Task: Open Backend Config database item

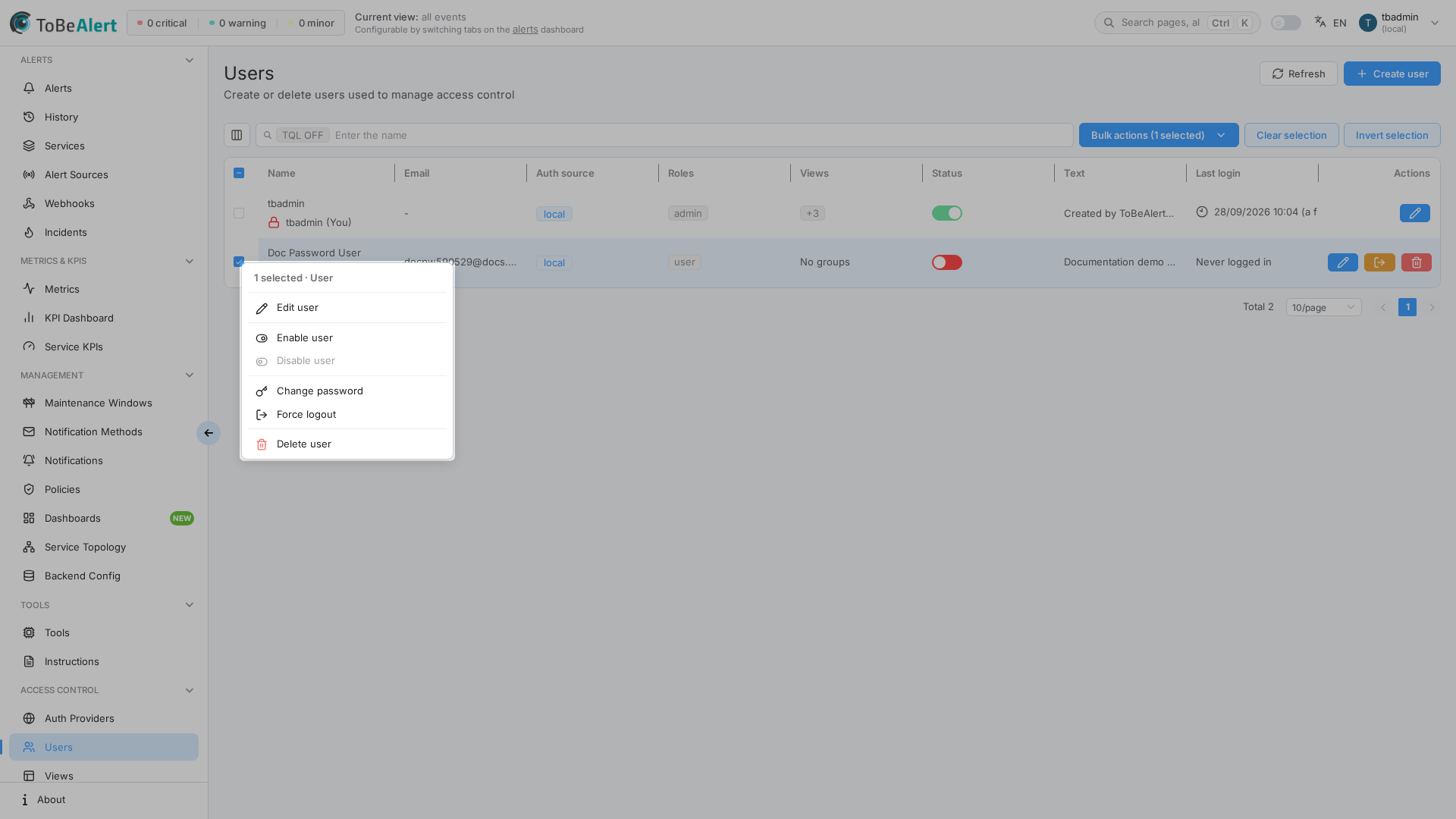Action: click(104, 576)
